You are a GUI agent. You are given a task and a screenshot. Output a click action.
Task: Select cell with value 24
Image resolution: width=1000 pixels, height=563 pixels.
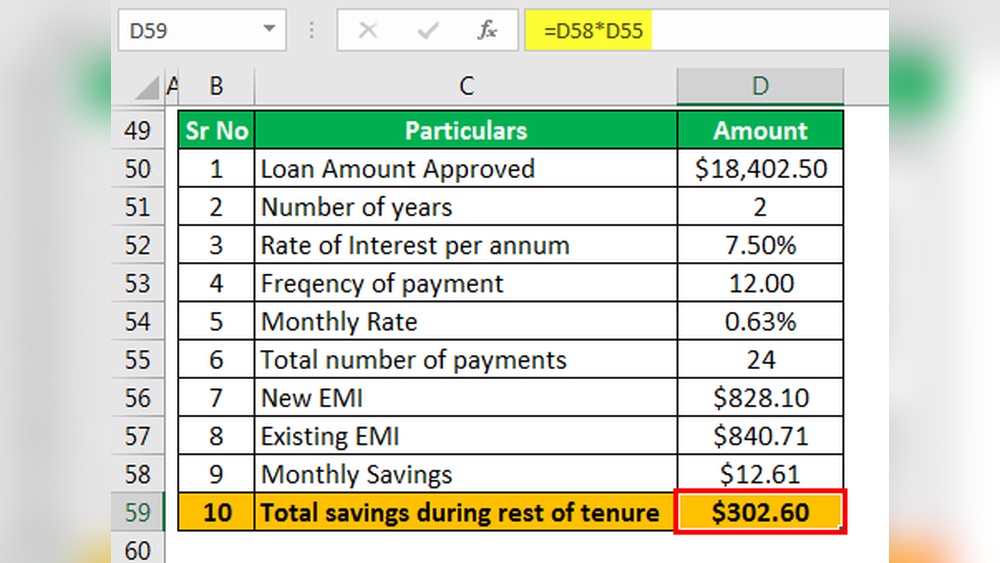tap(760, 360)
